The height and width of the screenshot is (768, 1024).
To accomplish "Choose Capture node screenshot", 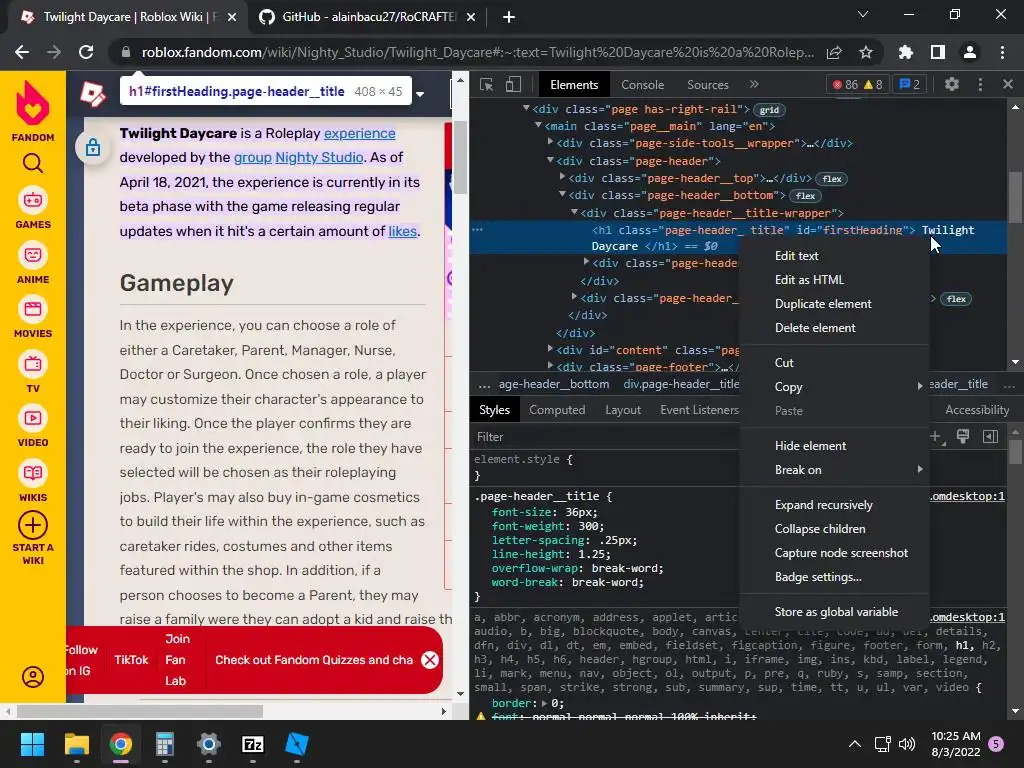I will pos(835,552).
